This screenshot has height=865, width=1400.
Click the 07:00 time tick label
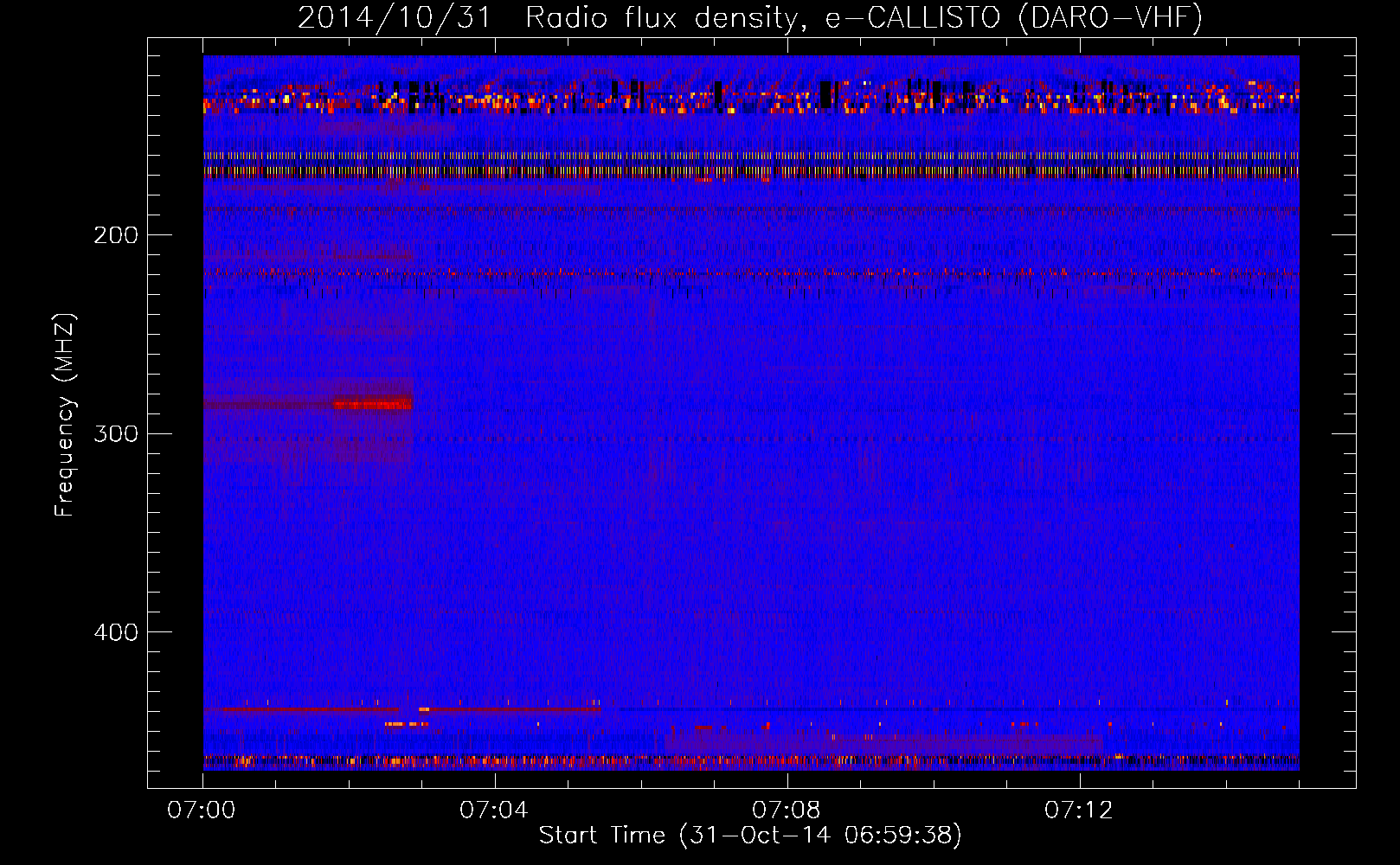coord(202,811)
